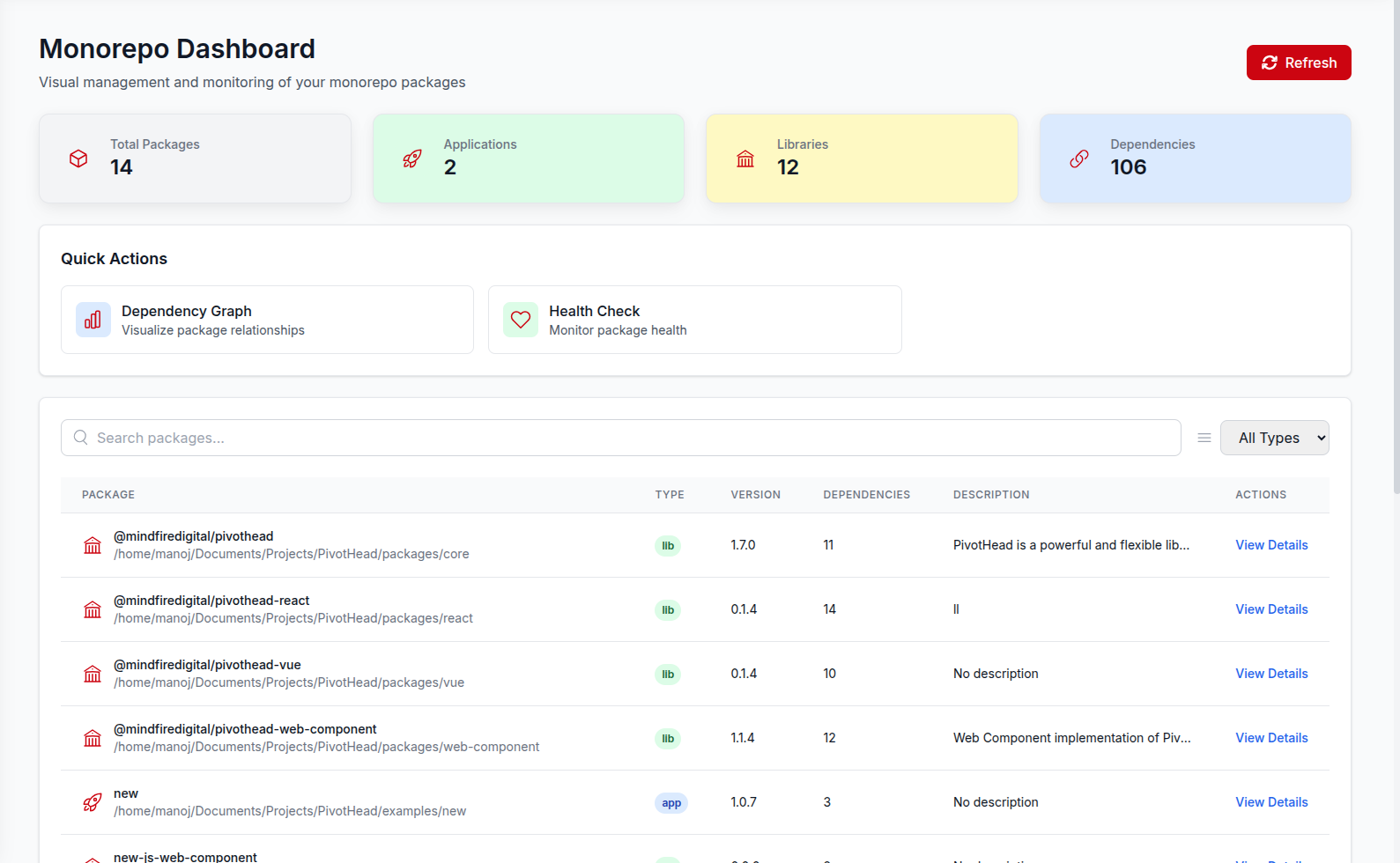
Task: Click the Refresh button
Action: (1298, 63)
